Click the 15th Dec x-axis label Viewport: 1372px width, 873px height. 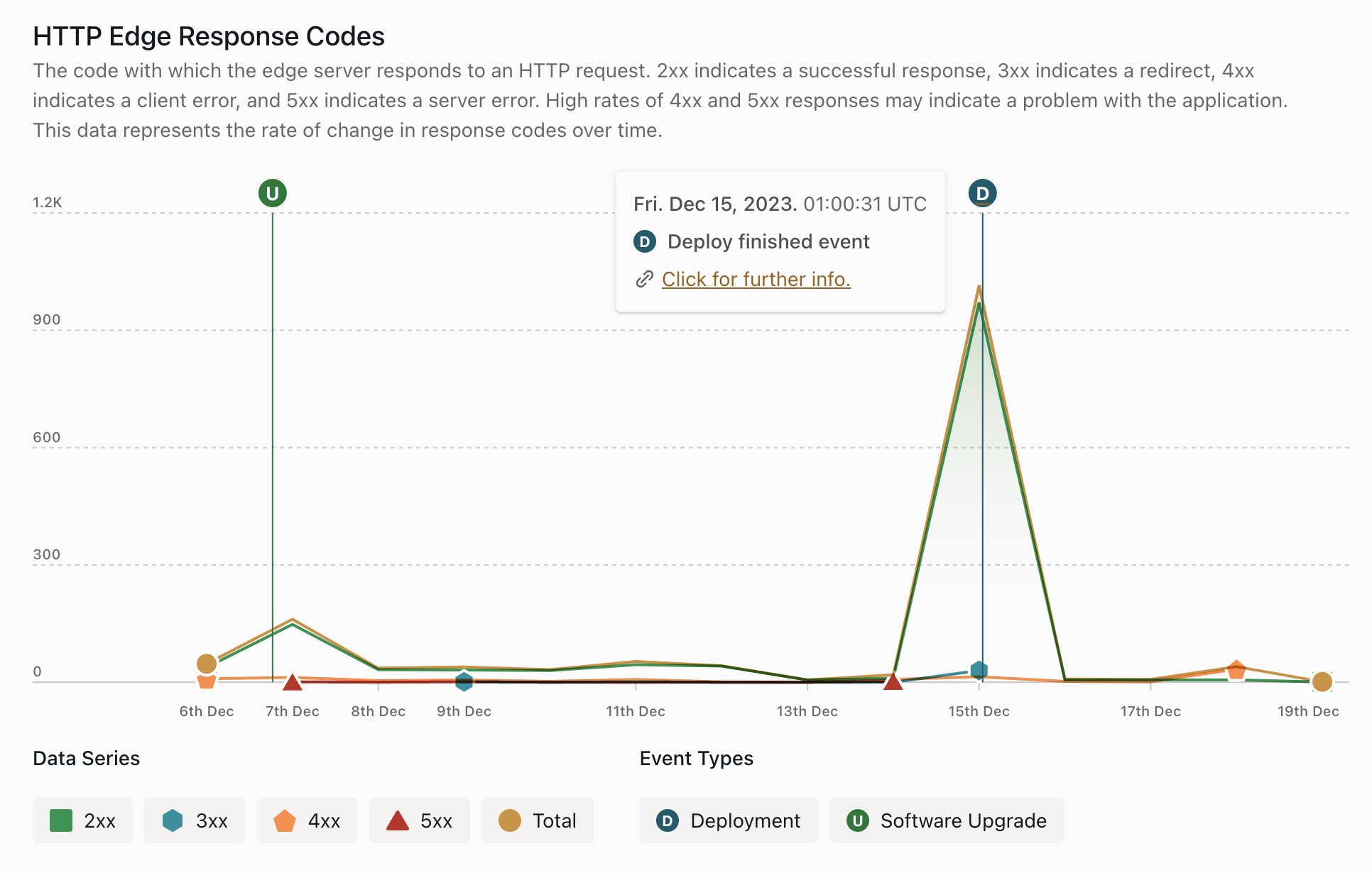coord(979,711)
